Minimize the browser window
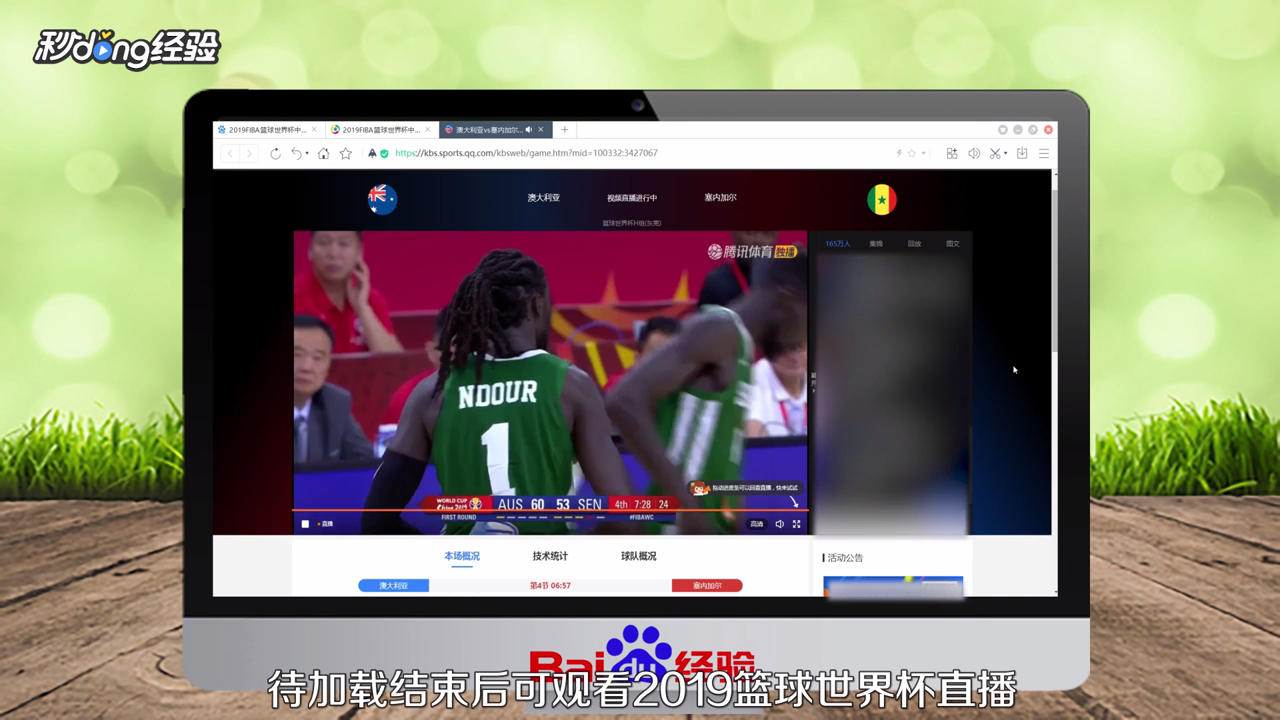Viewport: 1280px width, 720px height. point(1018,130)
